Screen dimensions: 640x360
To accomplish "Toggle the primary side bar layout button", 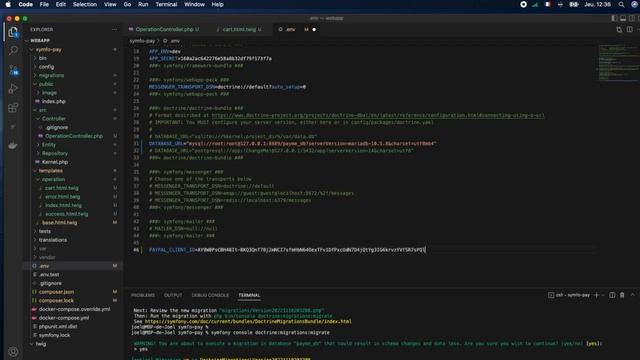I will tap(614, 18).
